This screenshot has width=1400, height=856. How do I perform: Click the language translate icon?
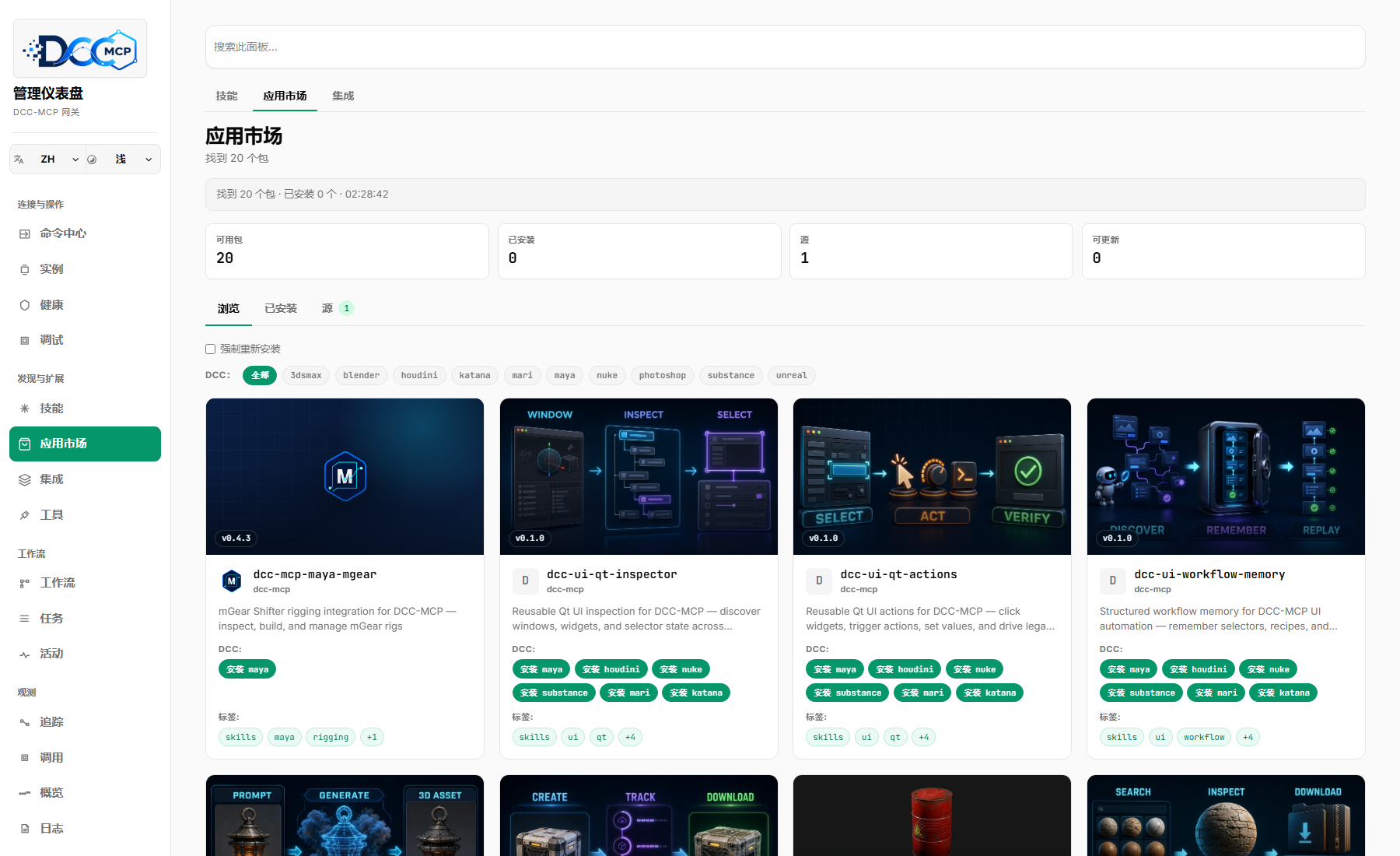(19, 160)
